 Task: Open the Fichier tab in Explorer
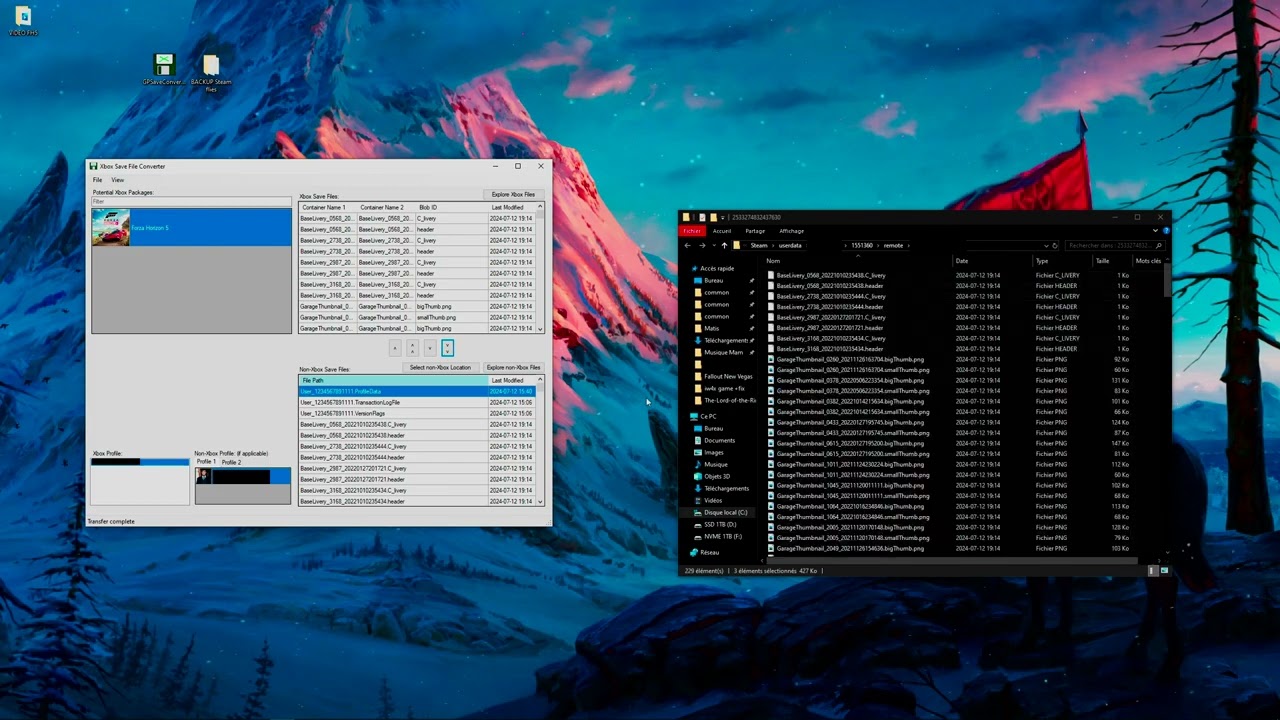(692, 231)
